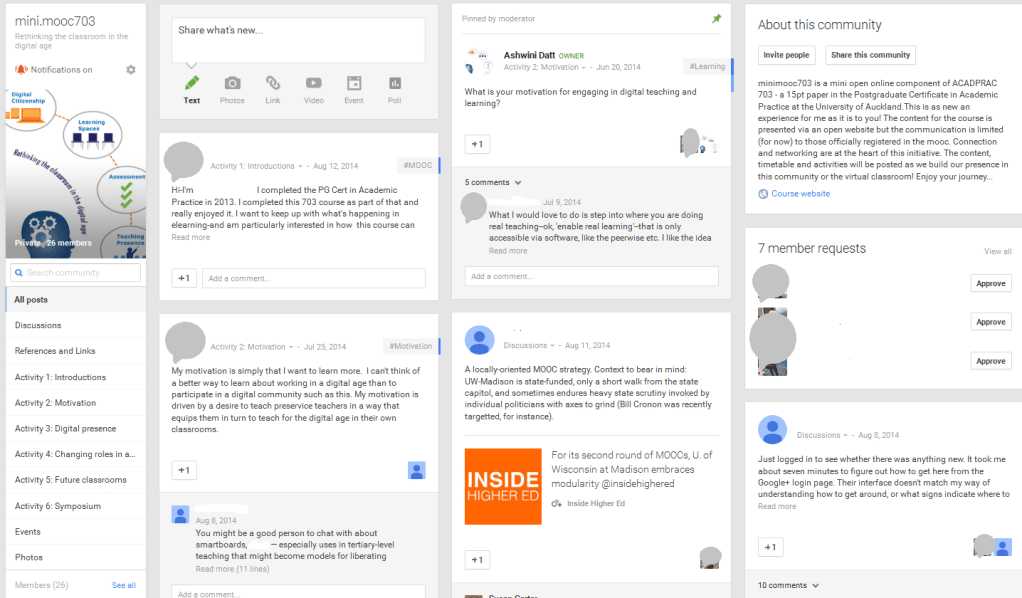Open the Course website link
The image size is (1022, 598).
point(800,194)
